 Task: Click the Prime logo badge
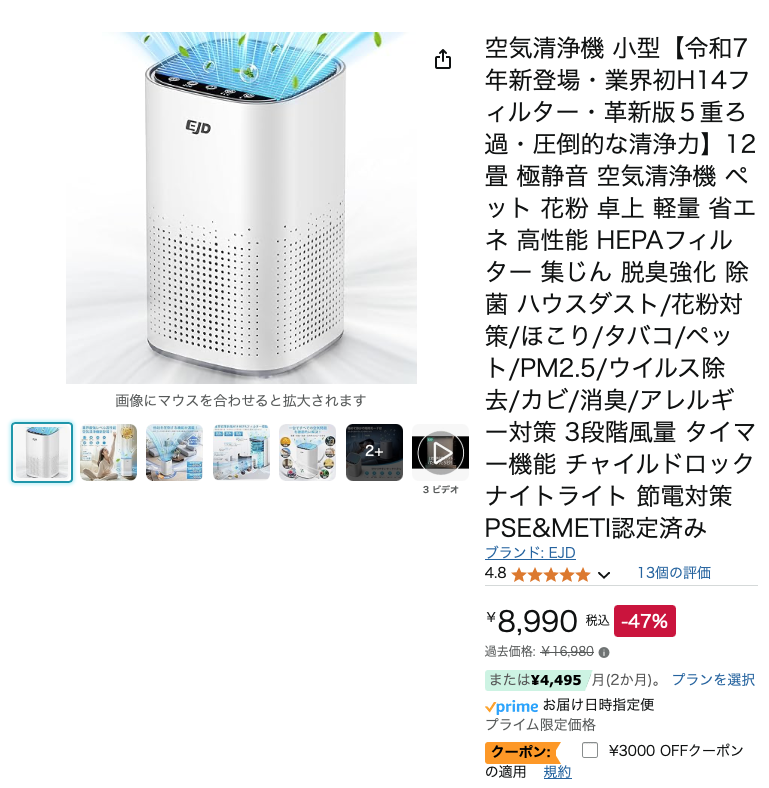tap(512, 706)
